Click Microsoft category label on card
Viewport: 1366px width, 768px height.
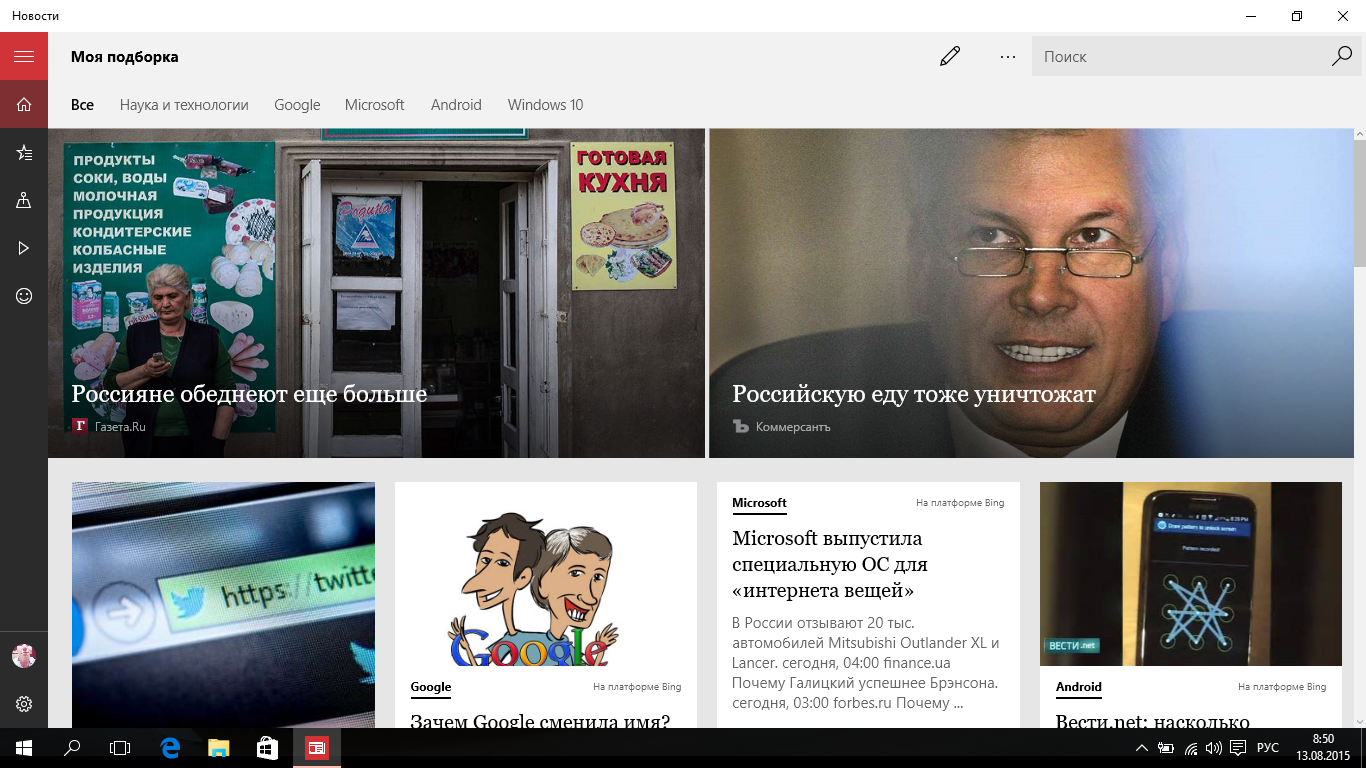click(x=759, y=503)
